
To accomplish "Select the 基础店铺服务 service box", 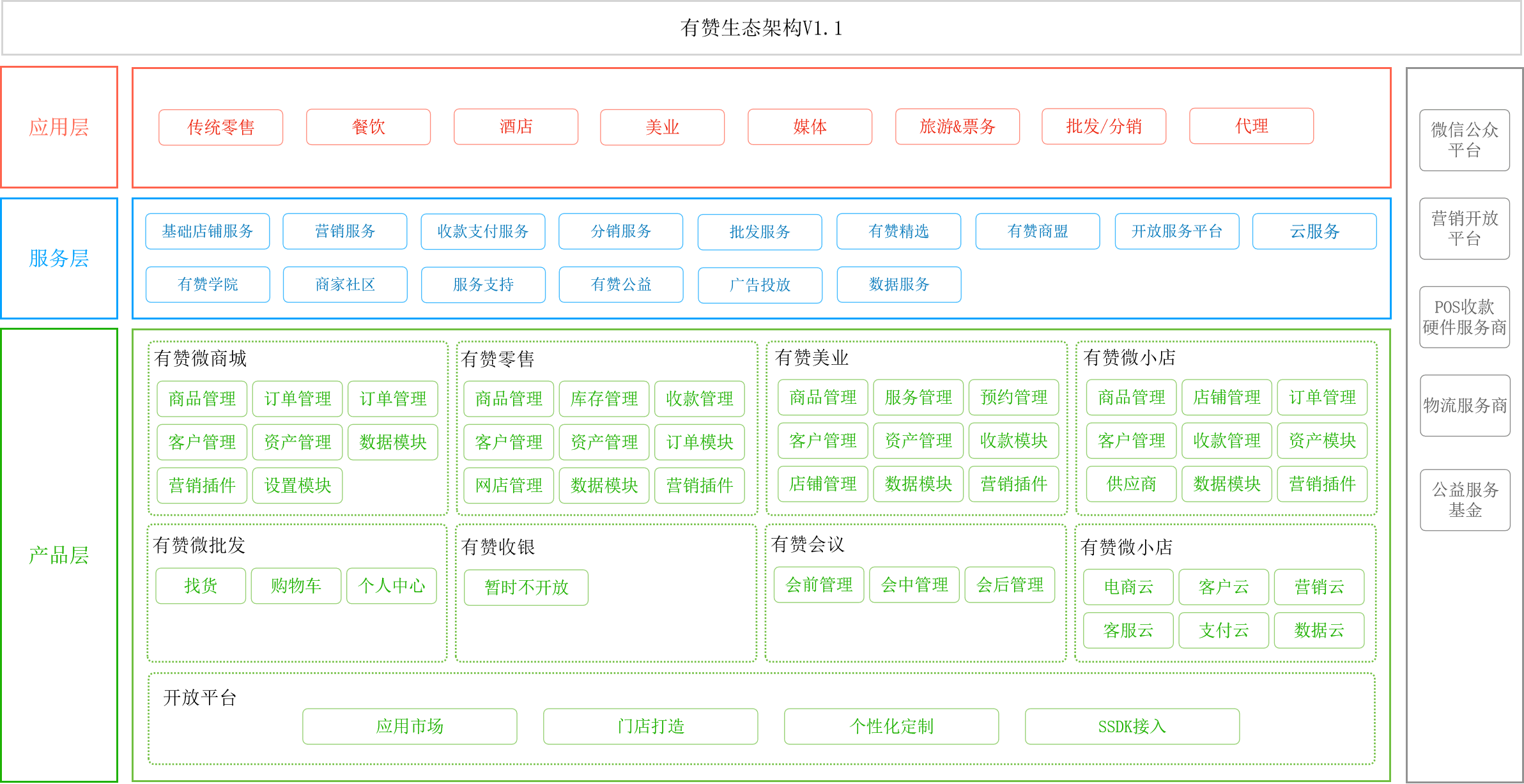I will tap(207, 231).
